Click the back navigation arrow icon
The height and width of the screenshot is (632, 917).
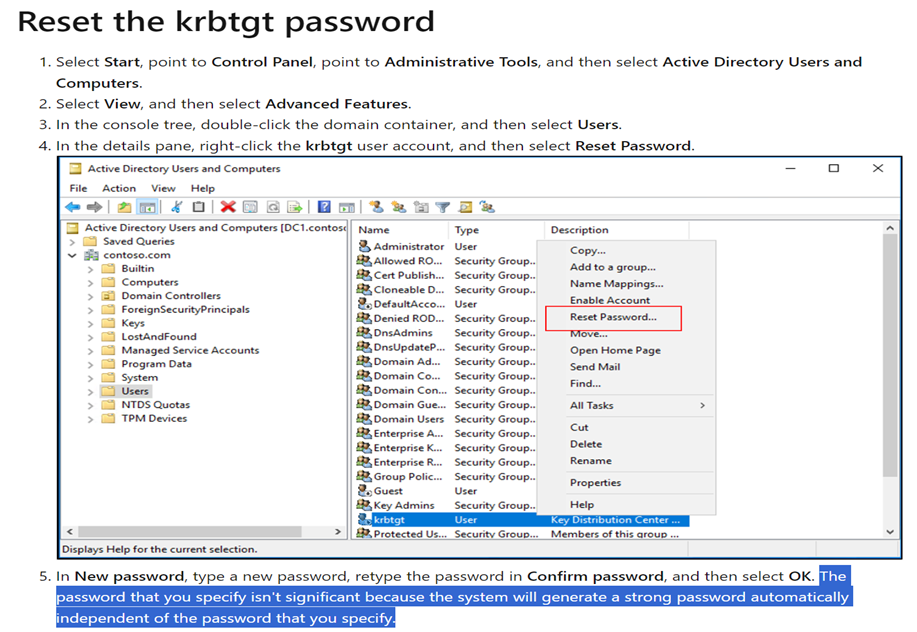[70, 206]
